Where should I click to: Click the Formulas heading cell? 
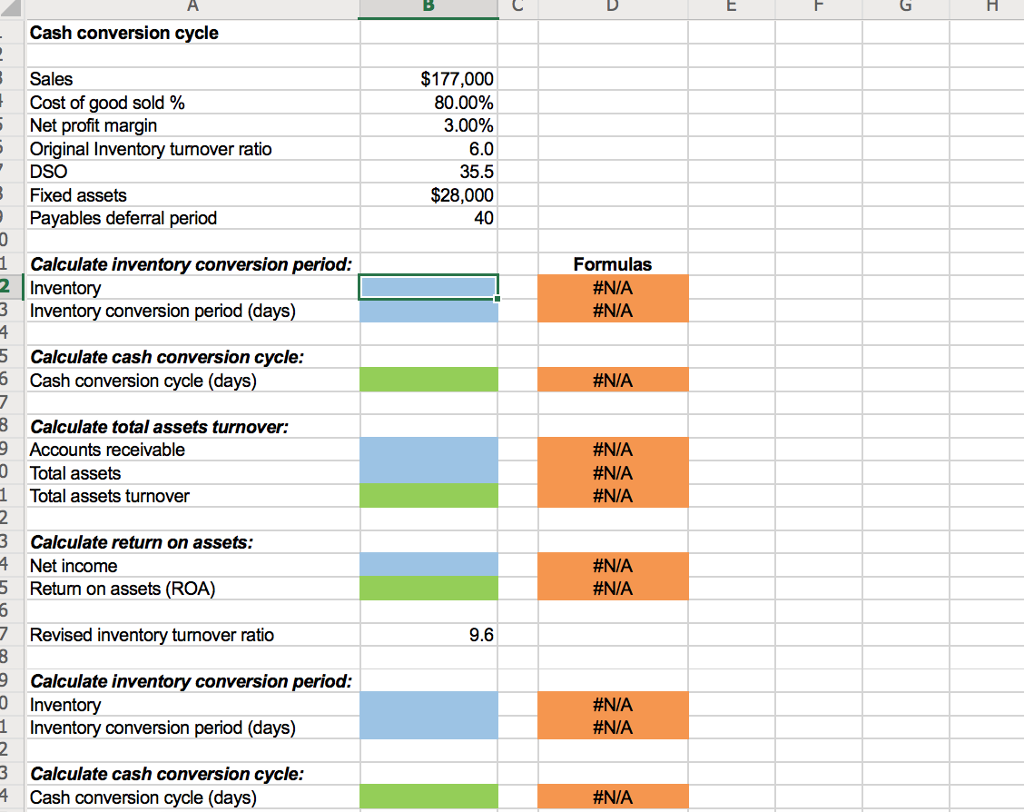[613, 264]
